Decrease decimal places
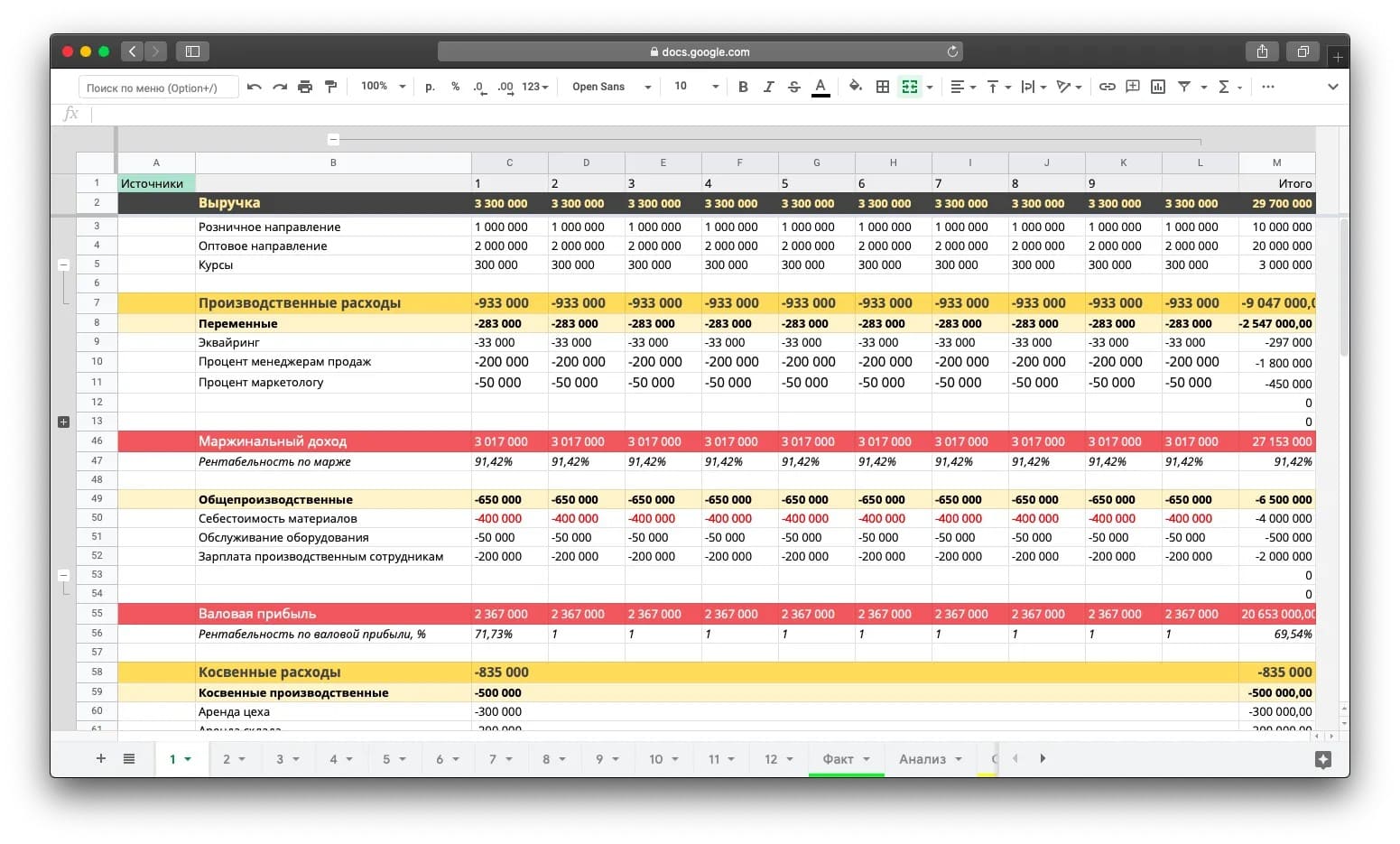This screenshot has width=1400, height=844. (x=479, y=87)
